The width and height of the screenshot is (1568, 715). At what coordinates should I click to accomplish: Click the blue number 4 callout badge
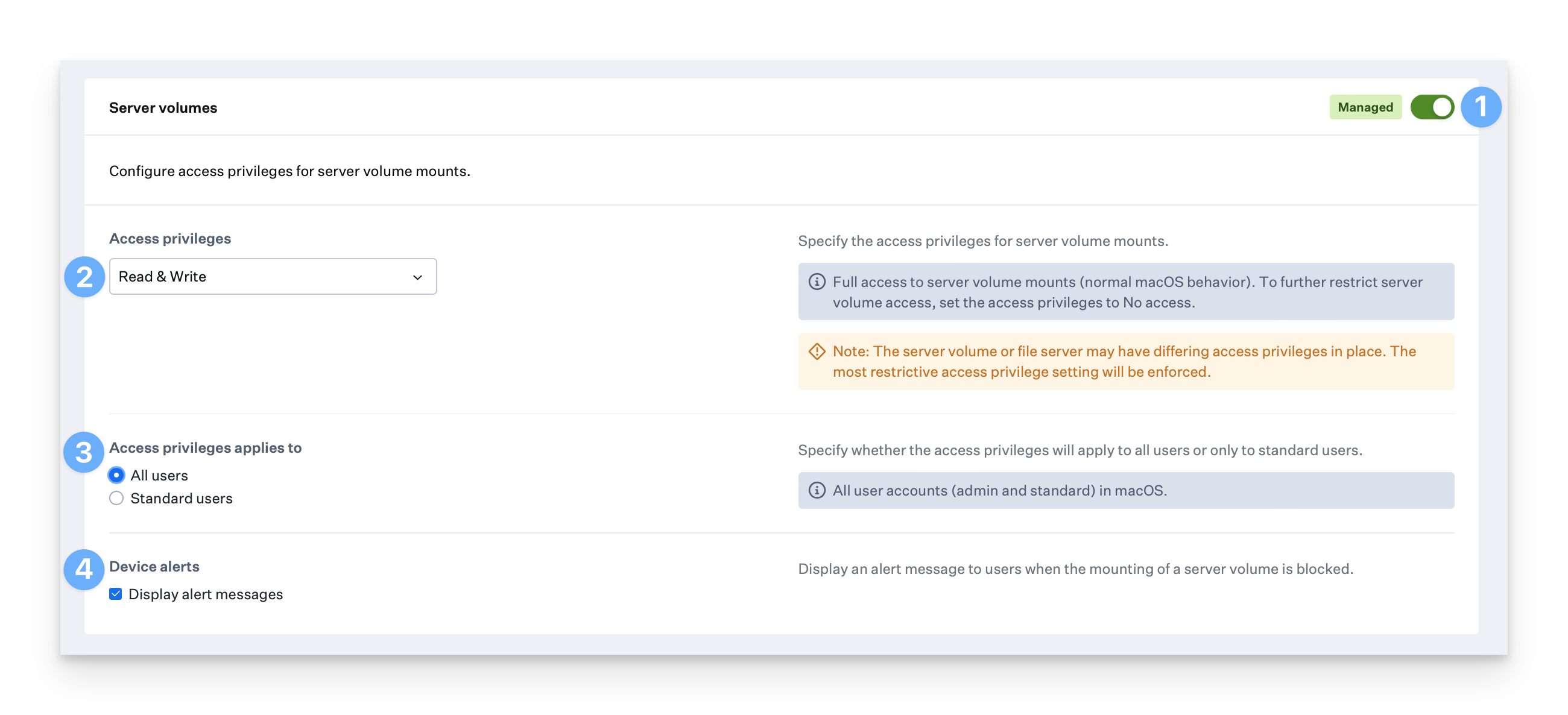[x=84, y=570]
